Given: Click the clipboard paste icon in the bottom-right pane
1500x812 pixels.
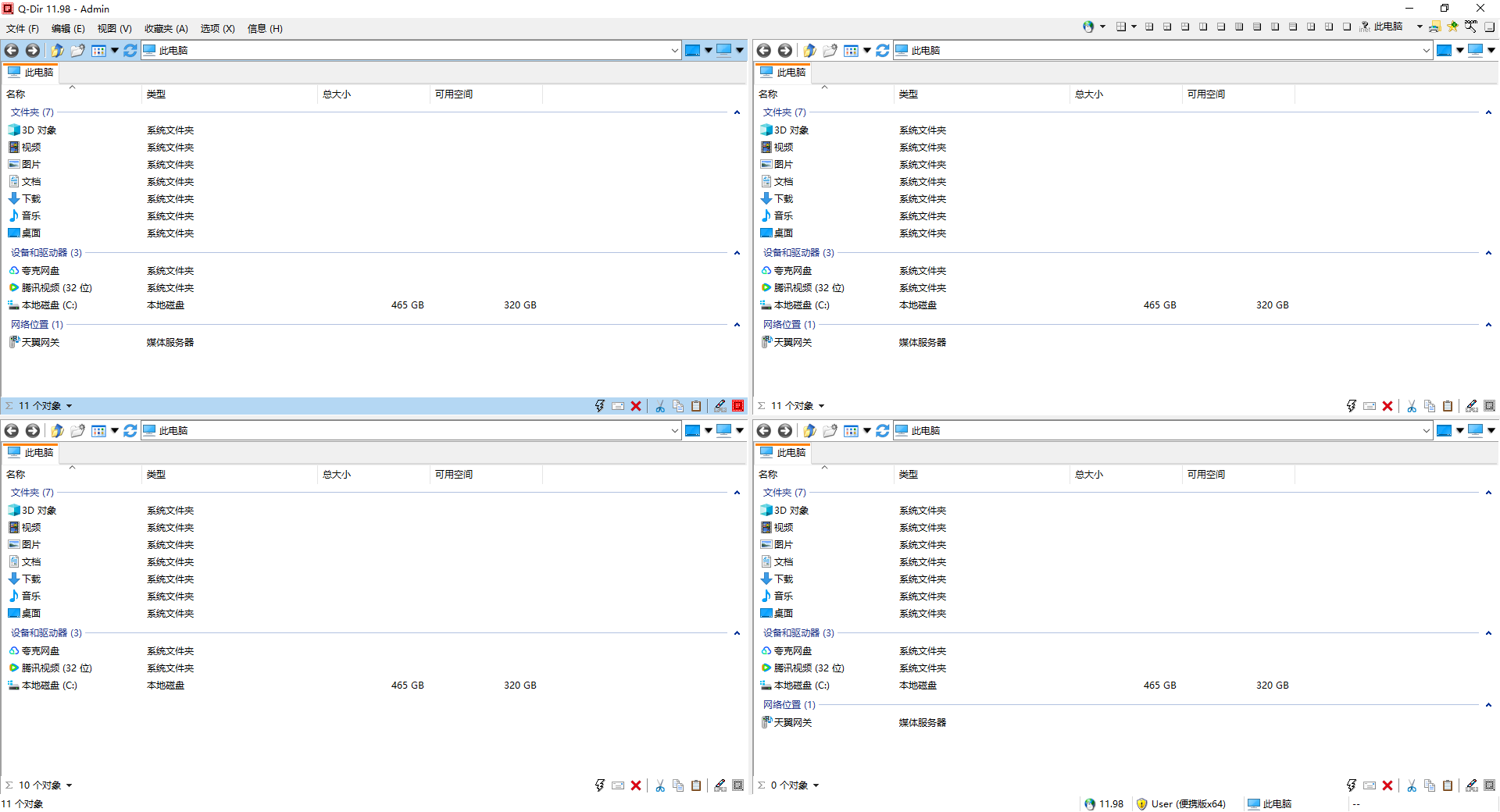Looking at the screenshot, I should point(1448,785).
